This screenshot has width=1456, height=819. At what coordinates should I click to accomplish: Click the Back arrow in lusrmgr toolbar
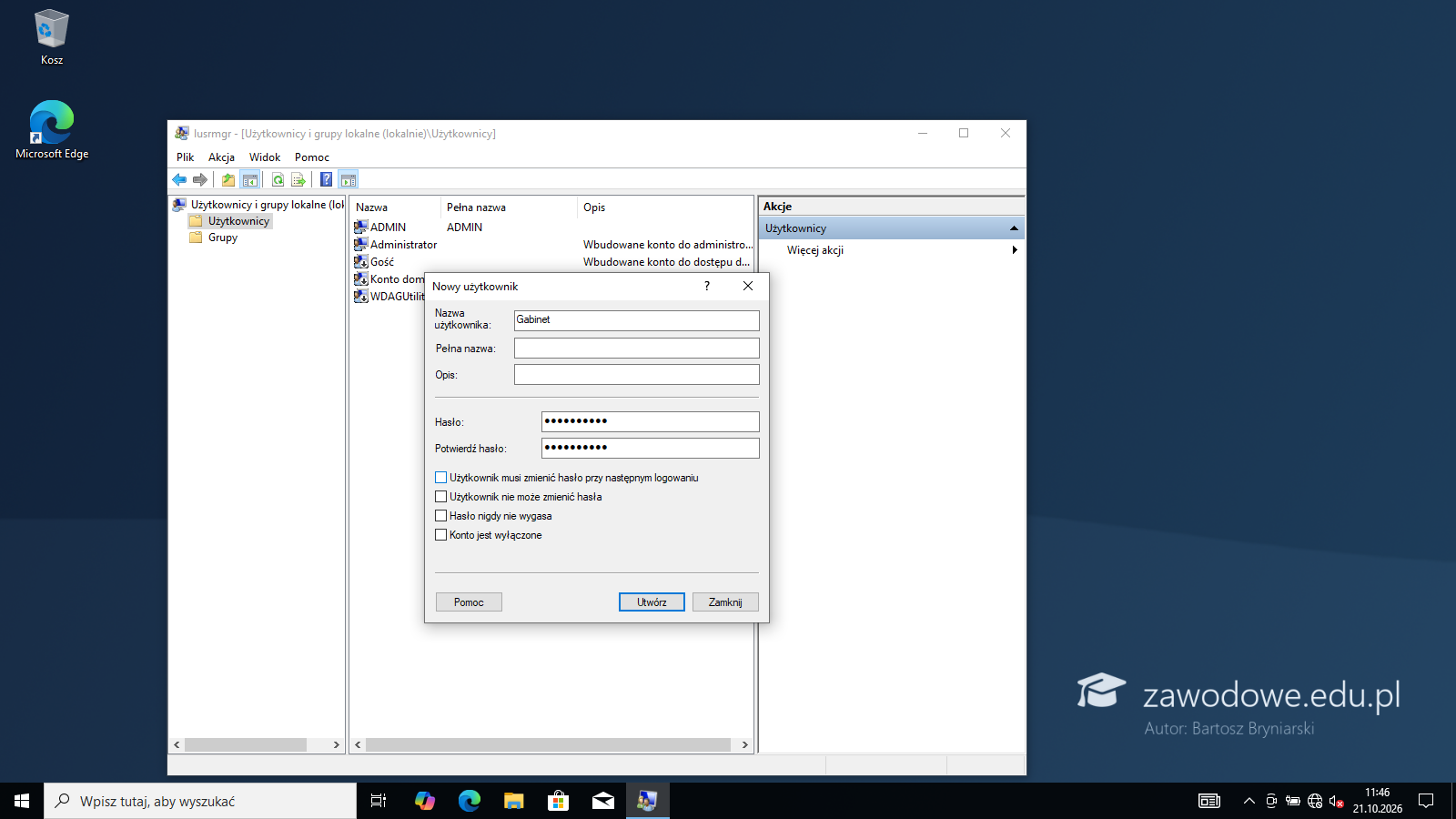click(x=179, y=179)
